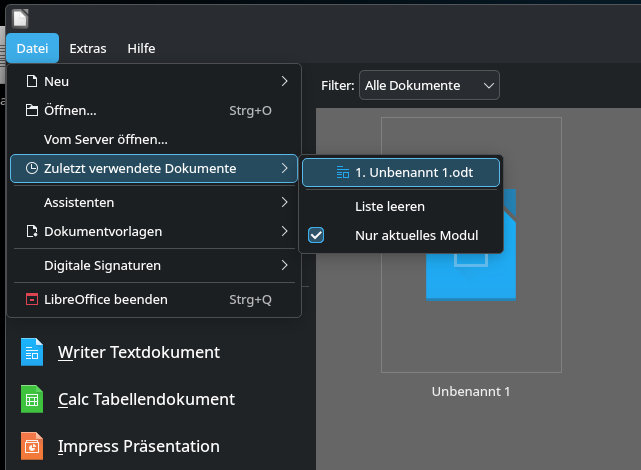
Task: Click the Öffnen... menu label
Action: (70, 110)
